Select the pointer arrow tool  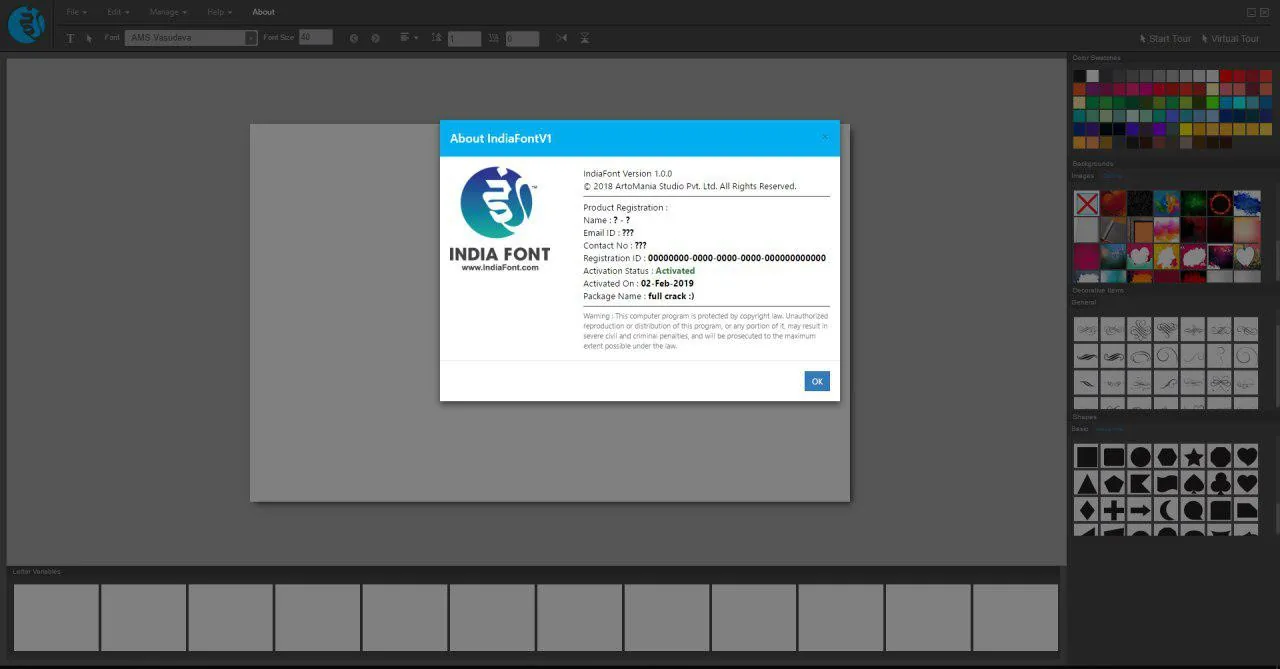89,38
